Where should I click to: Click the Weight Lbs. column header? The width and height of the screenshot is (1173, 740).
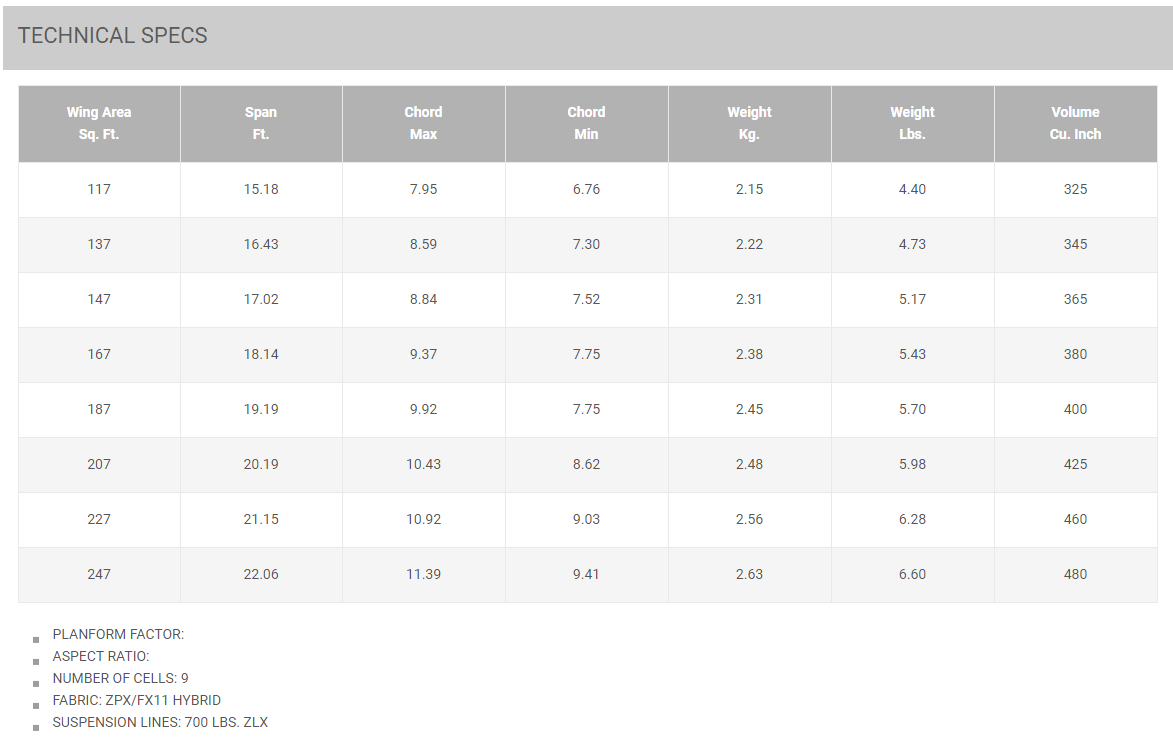[x=912, y=123]
